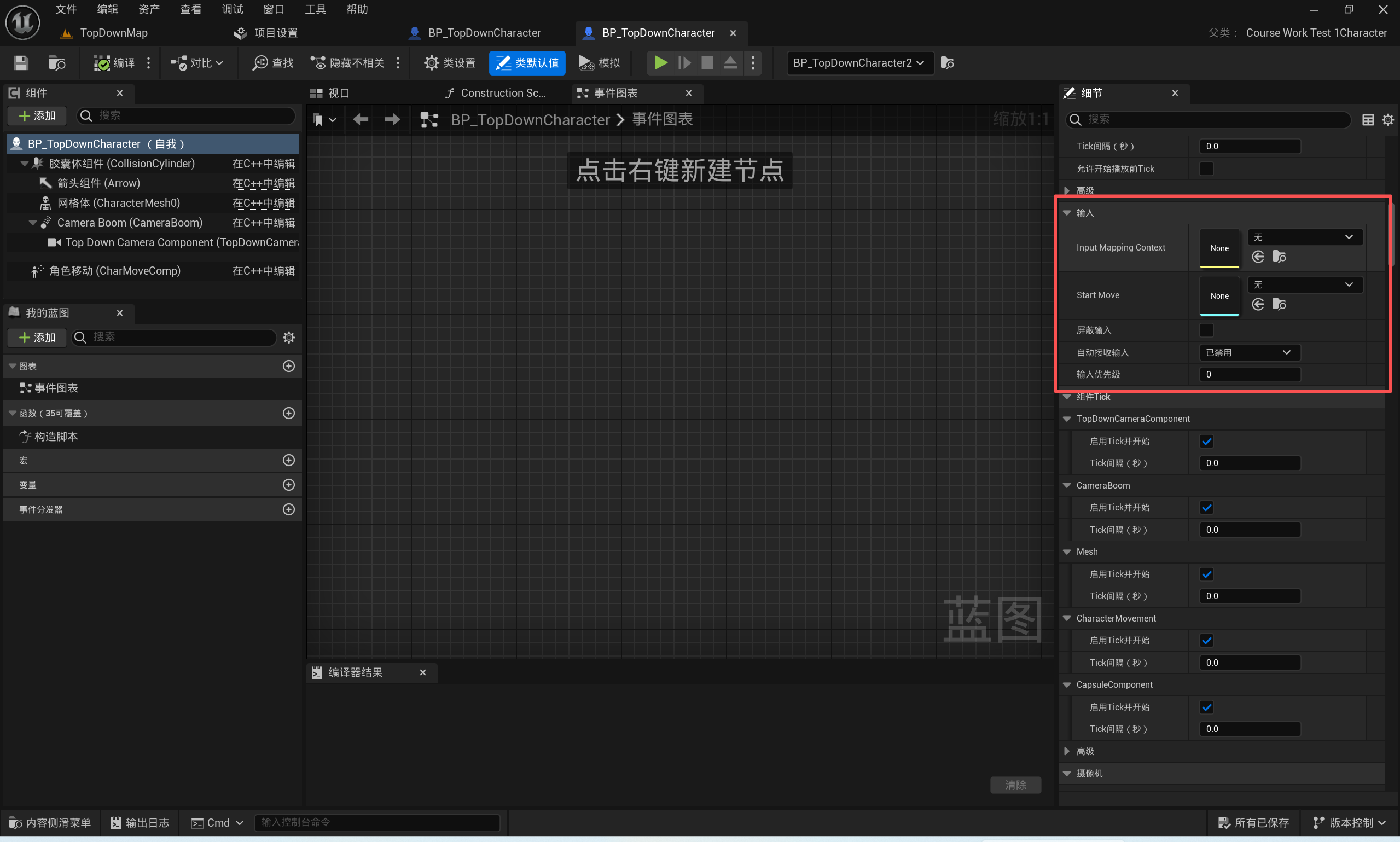The width and height of the screenshot is (1400, 842).
Task: Open 自动接收输入 dropdown showing 已禁用
Action: pos(1249,352)
